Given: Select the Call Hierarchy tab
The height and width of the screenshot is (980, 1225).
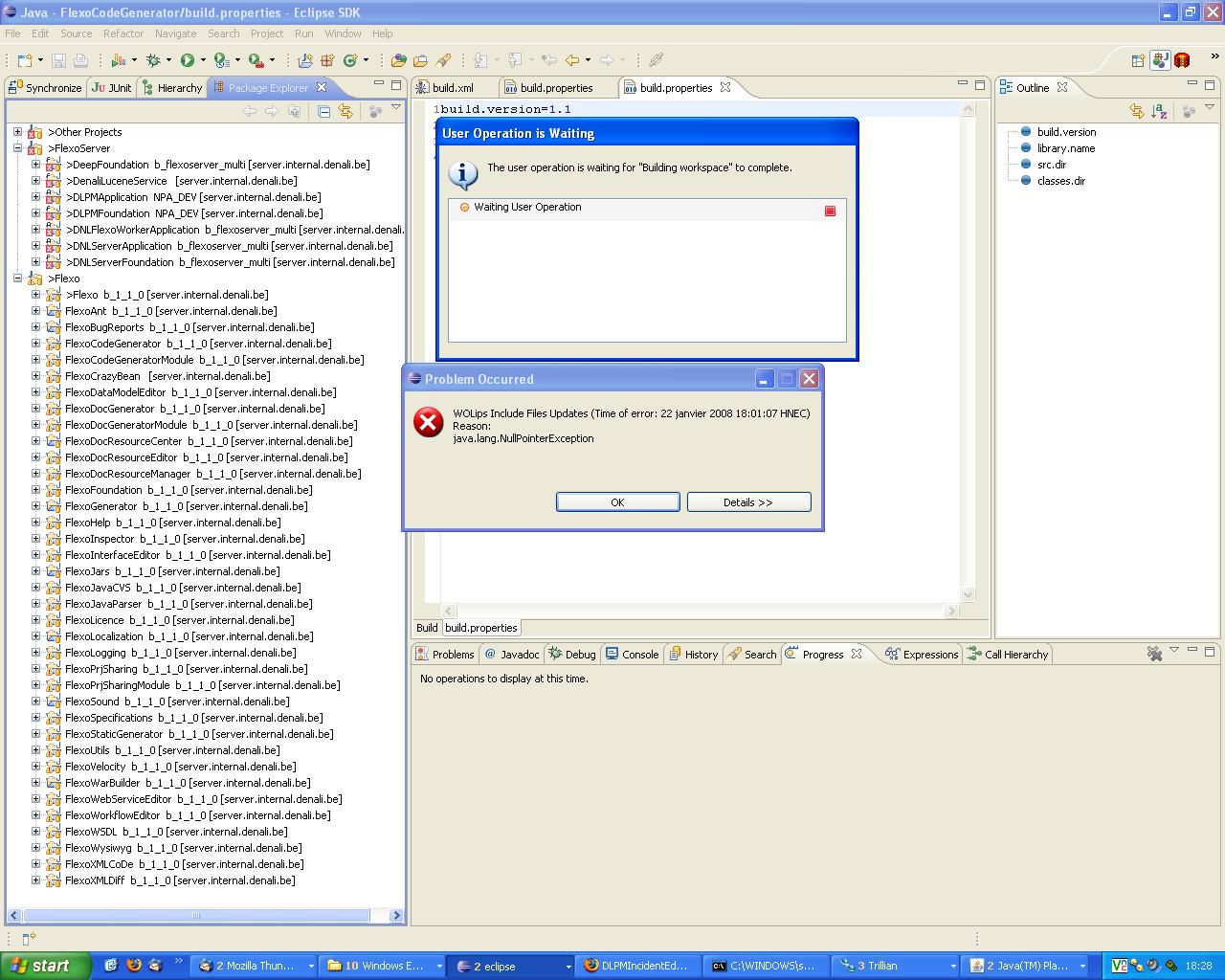Looking at the screenshot, I should (x=1009, y=655).
